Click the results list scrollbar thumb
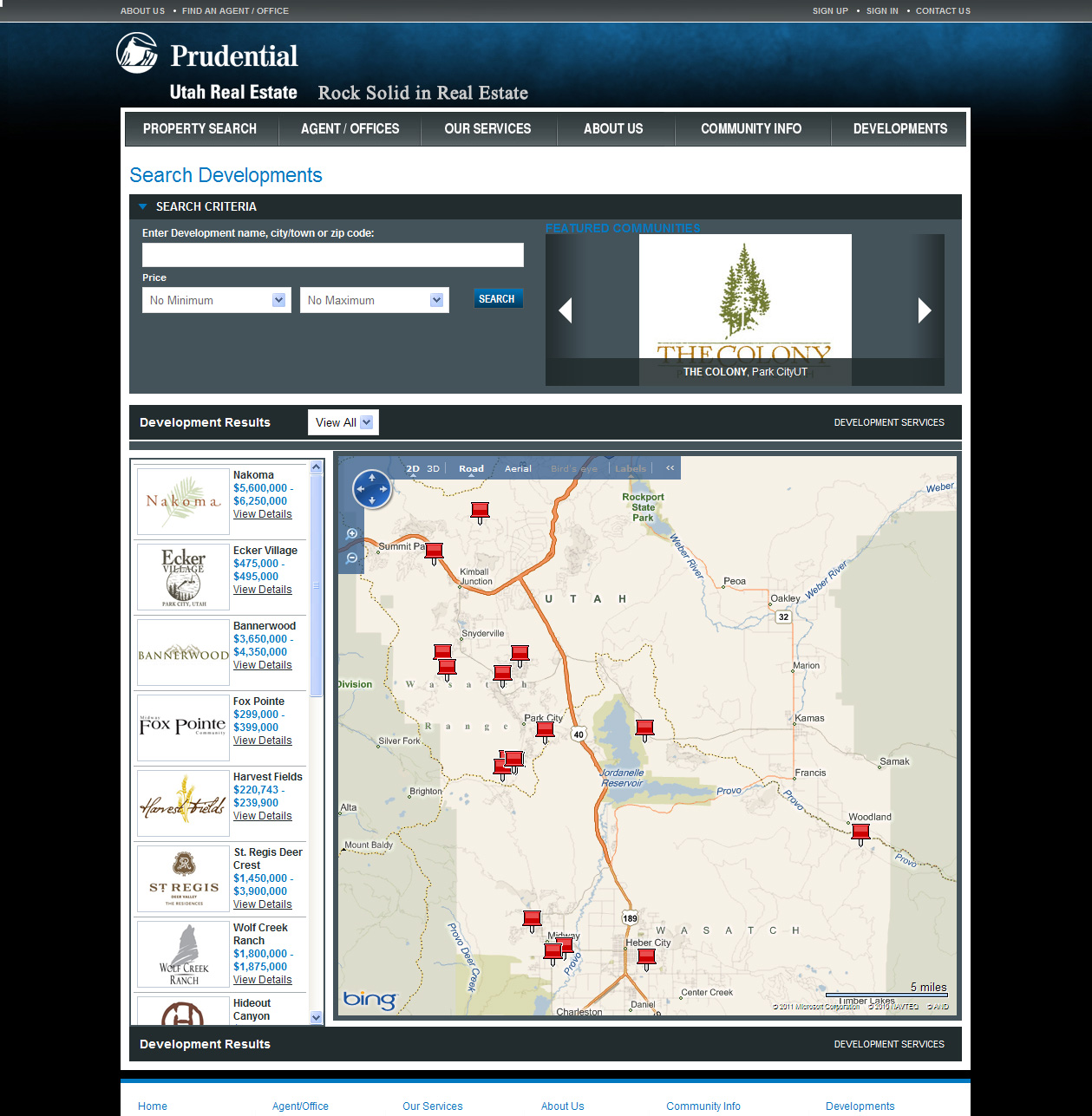The height and width of the screenshot is (1116, 1092). [x=316, y=585]
